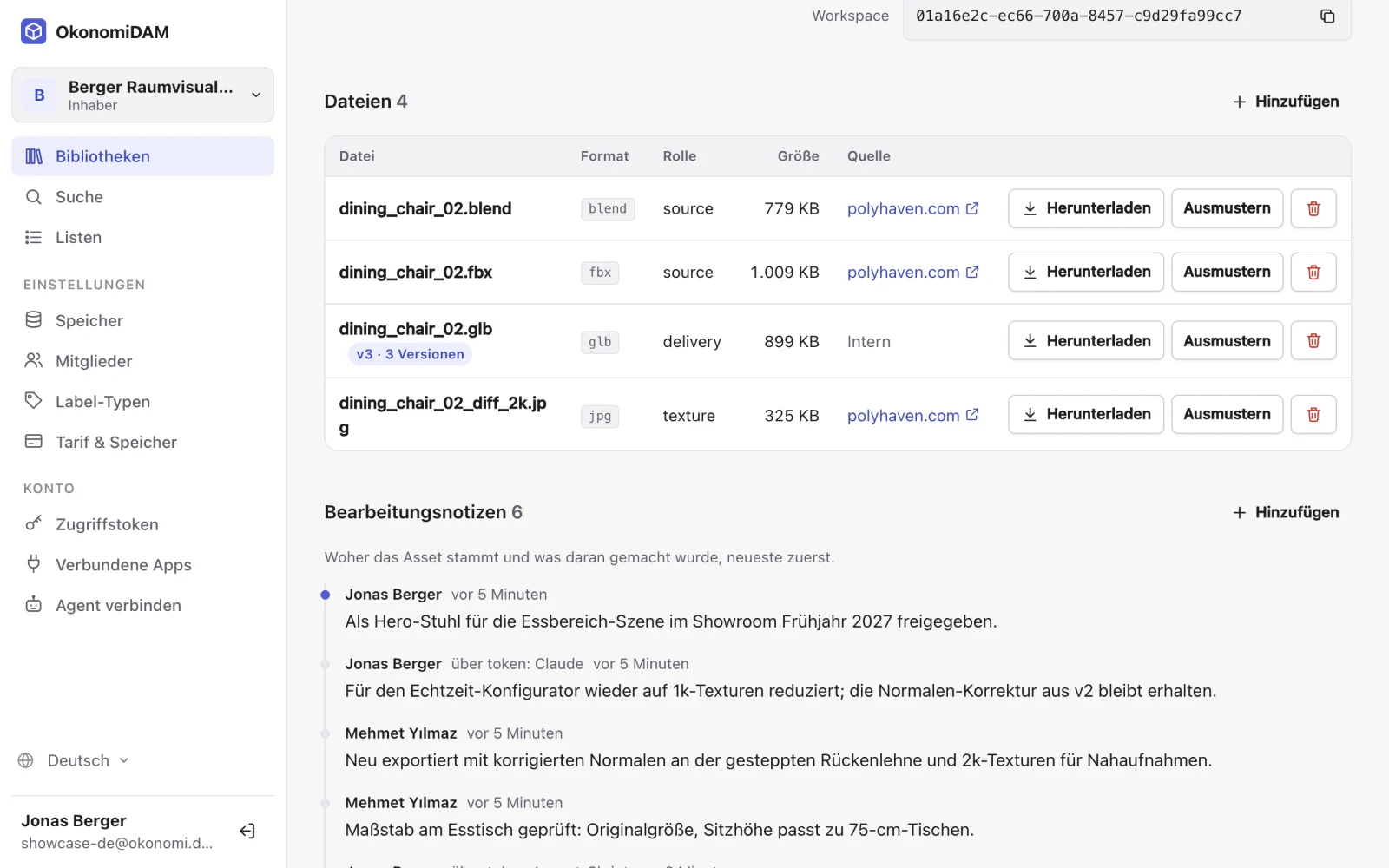Delete dining_chair_02_diff_2k.jpg with trash icon
The width and height of the screenshot is (1389, 868).
[x=1313, y=415]
